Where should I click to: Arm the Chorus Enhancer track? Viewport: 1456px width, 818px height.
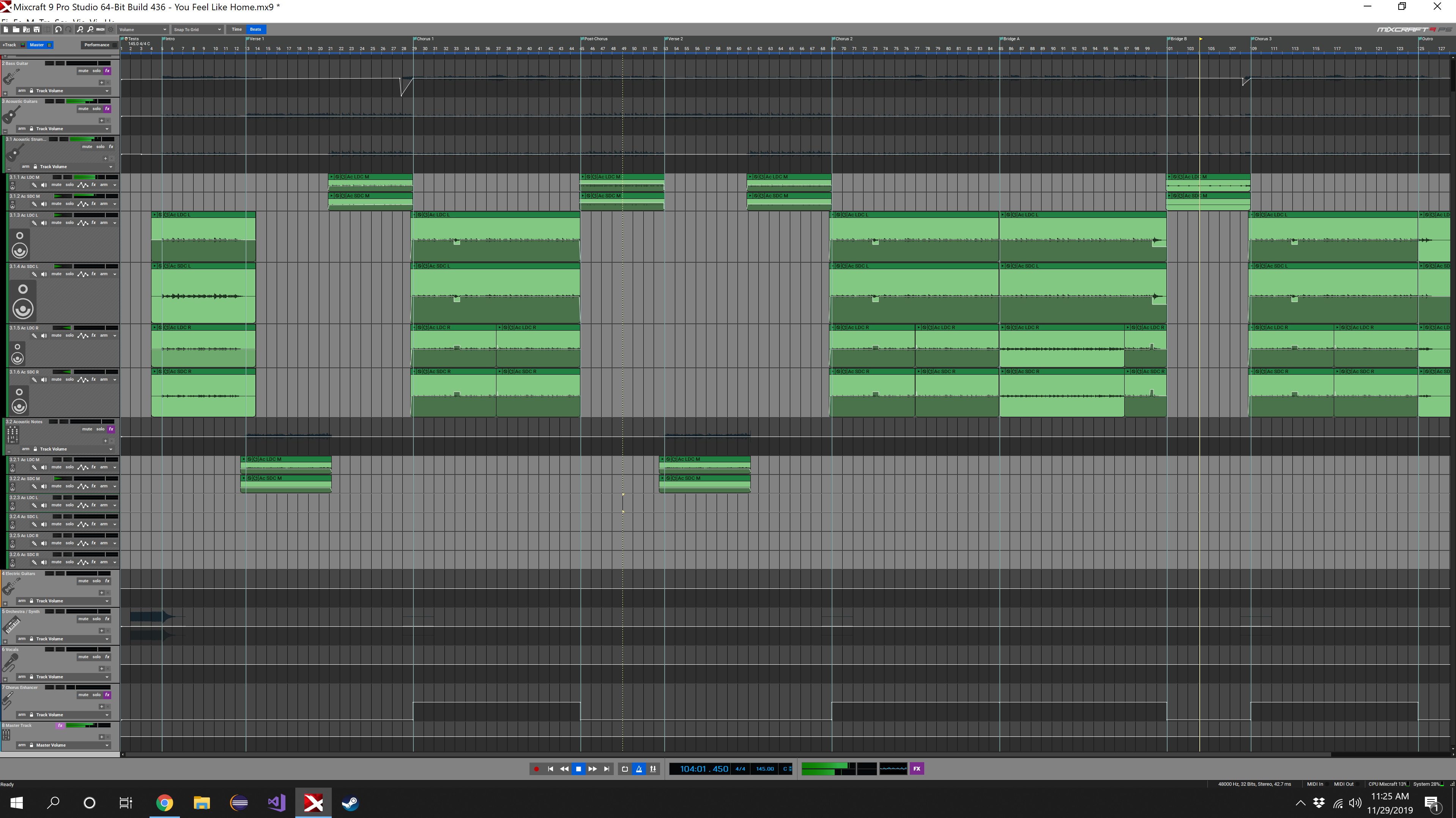(x=22, y=714)
